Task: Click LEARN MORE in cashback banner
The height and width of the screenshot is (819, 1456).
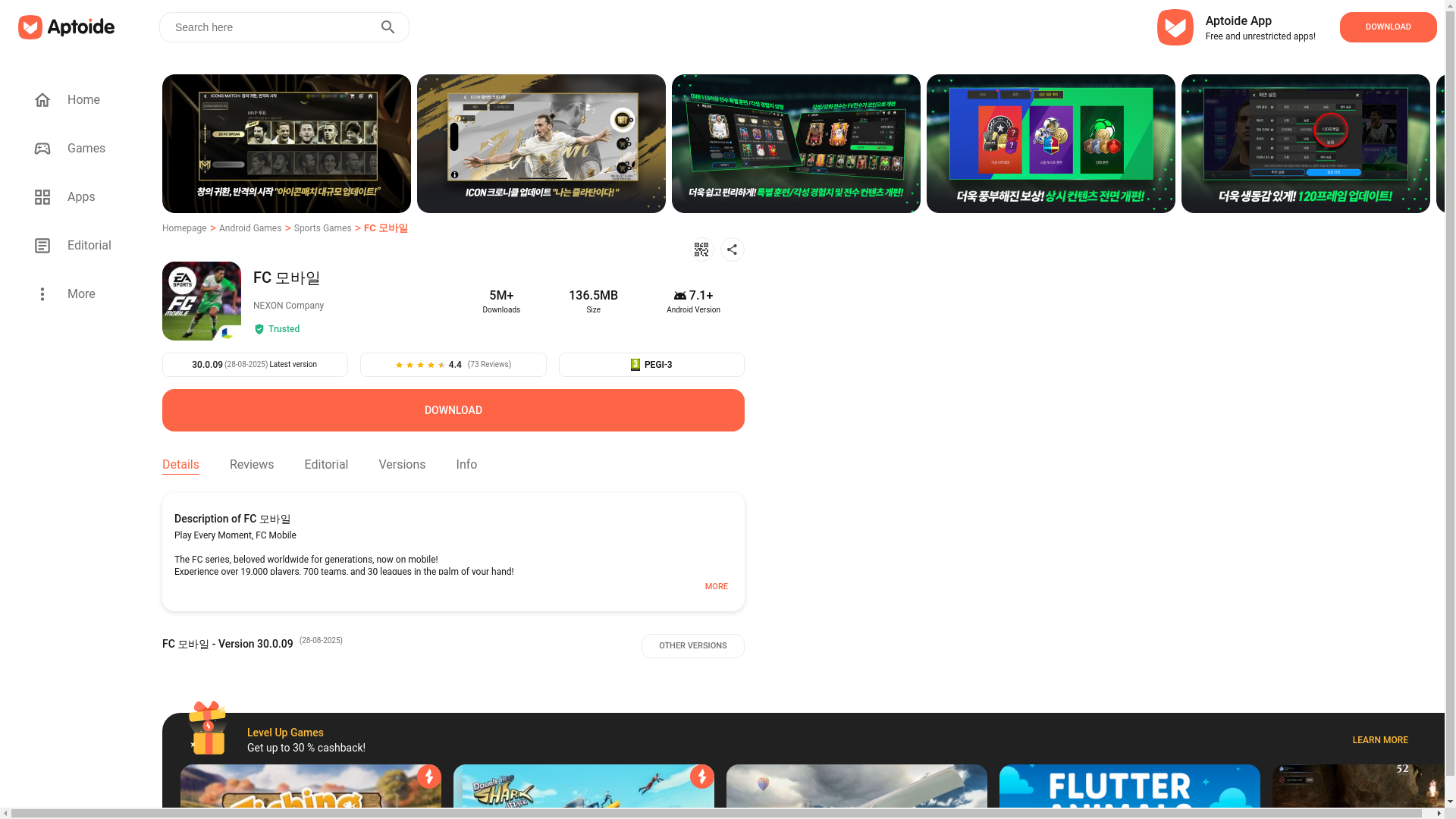Action: pos(1380,740)
